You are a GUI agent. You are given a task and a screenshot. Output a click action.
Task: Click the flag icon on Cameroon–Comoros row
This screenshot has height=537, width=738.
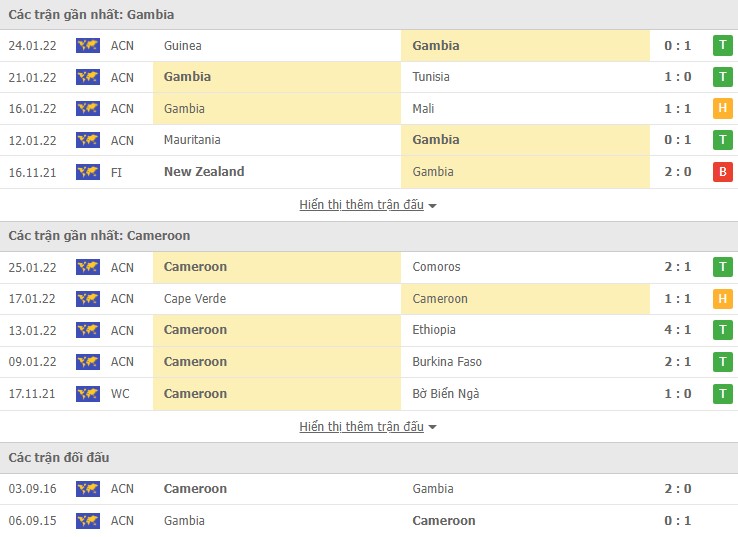point(88,267)
